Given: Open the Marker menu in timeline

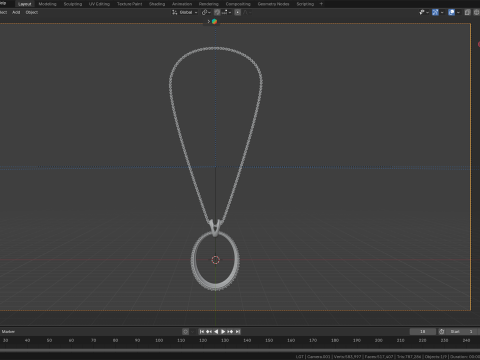Looking at the screenshot, I should click(x=8, y=331).
